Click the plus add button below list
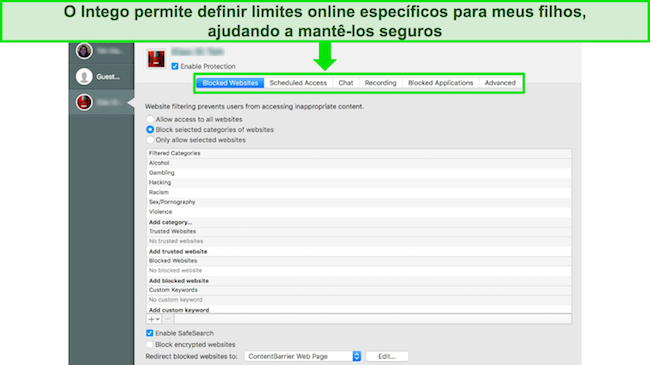The height and width of the screenshot is (365, 650). [154, 319]
